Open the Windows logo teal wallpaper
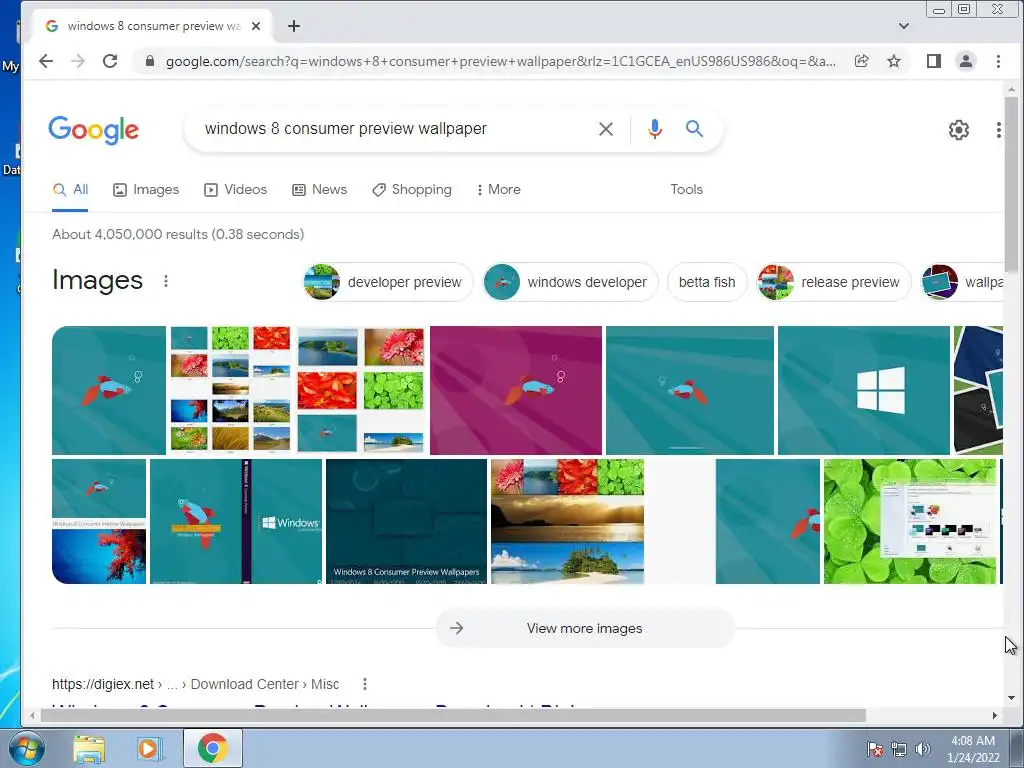This screenshot has height=768, width=1024. [864, 391]
